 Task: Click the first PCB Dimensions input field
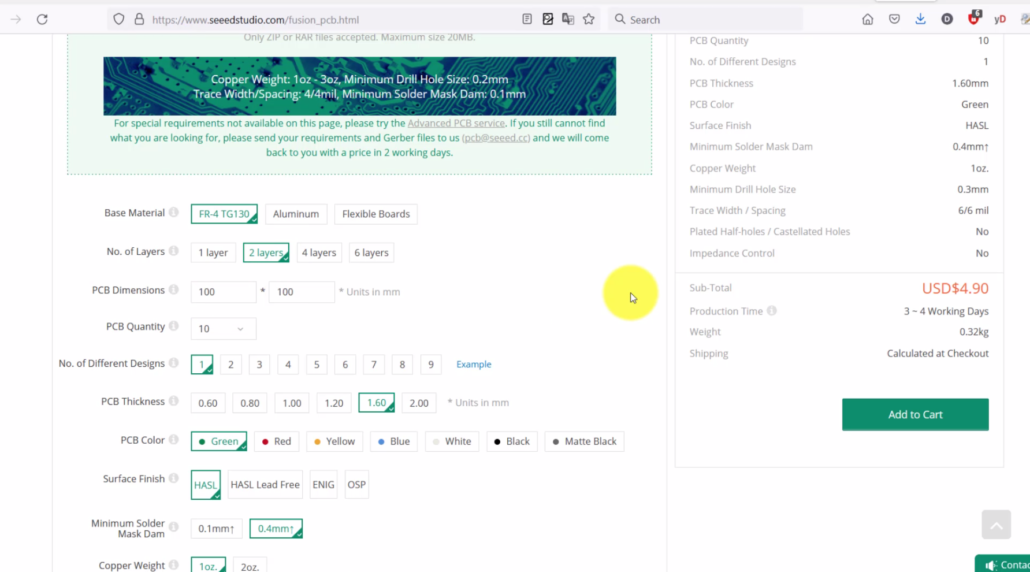pos(223,292)
